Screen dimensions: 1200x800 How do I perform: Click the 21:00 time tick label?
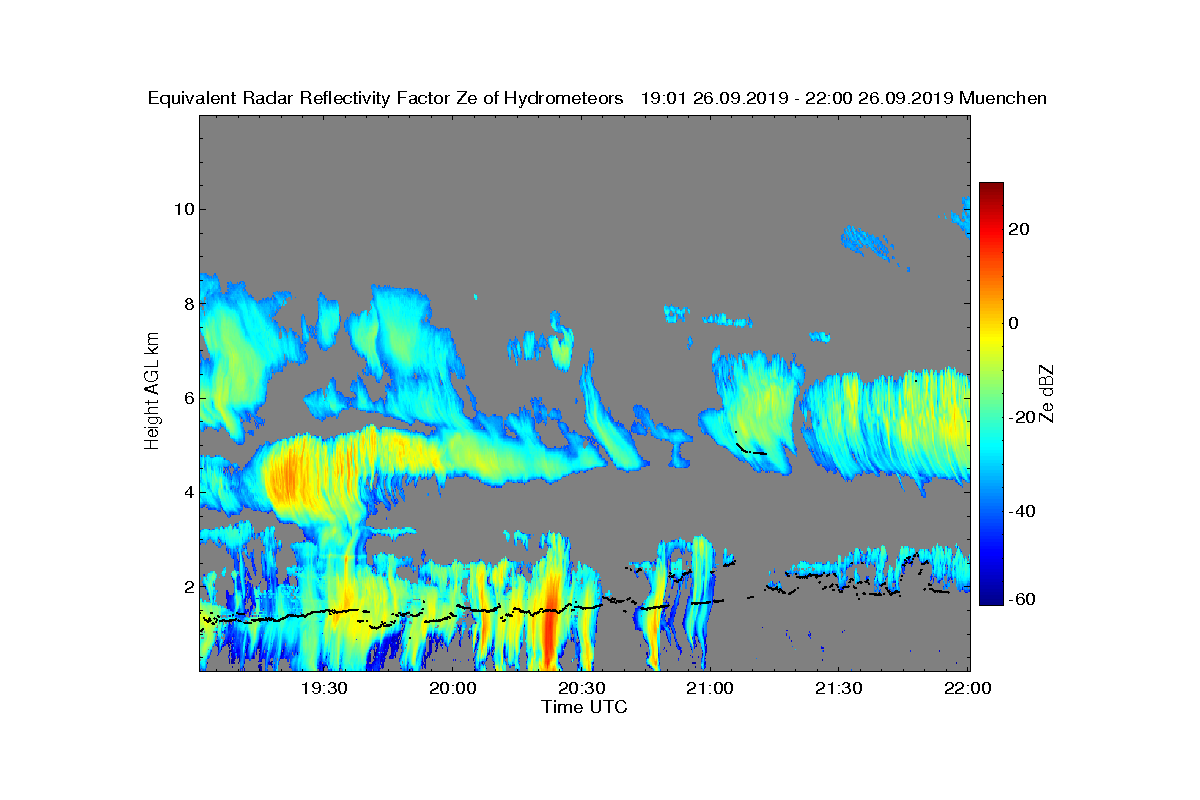pyautogui.click(x=710, y=688)
